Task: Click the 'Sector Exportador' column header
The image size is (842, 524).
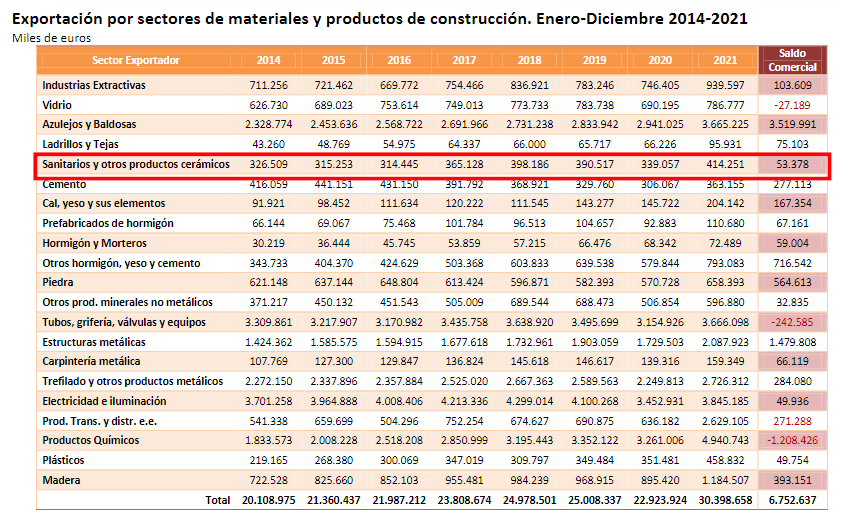Action: coord(135,60)
